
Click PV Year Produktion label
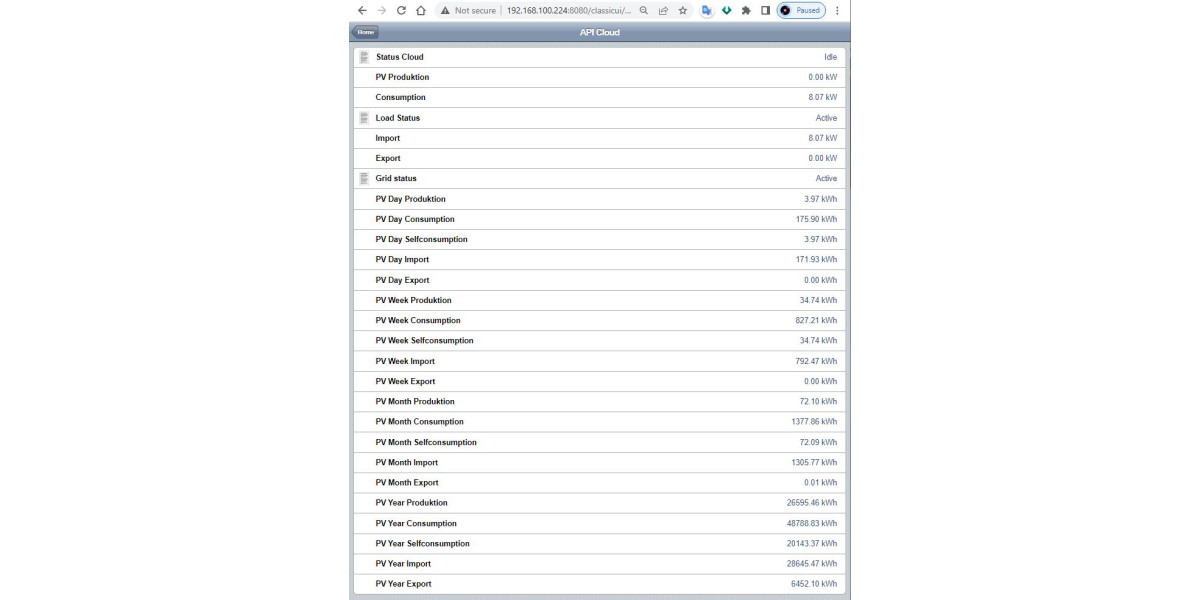point(412,502)
